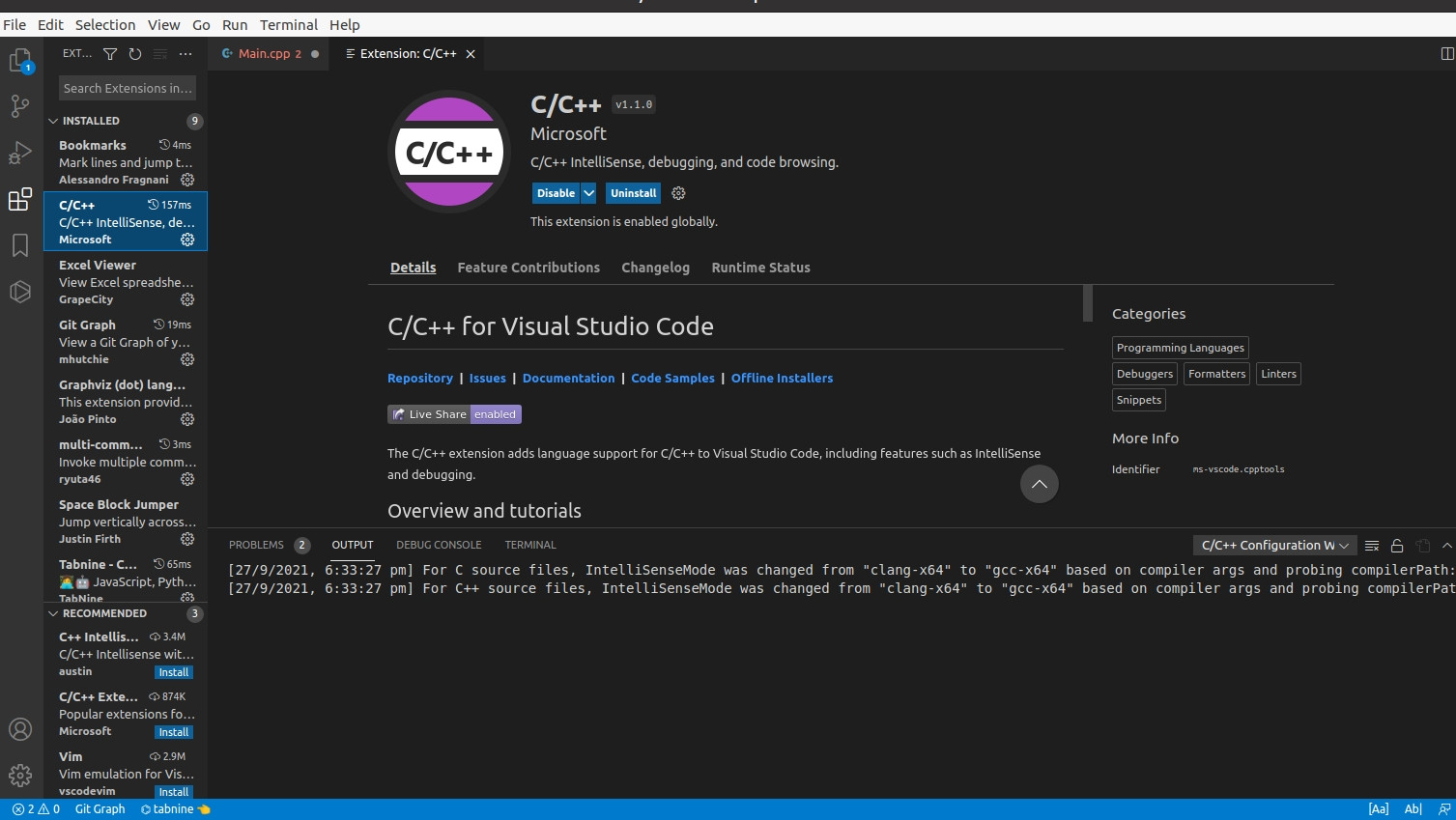
Task: Open settings gear beside Uninstall button
Action: coord(678,193)
